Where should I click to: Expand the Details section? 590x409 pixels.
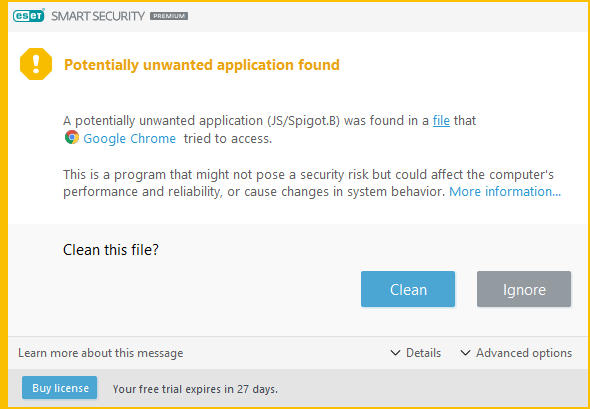coord(416,353)
